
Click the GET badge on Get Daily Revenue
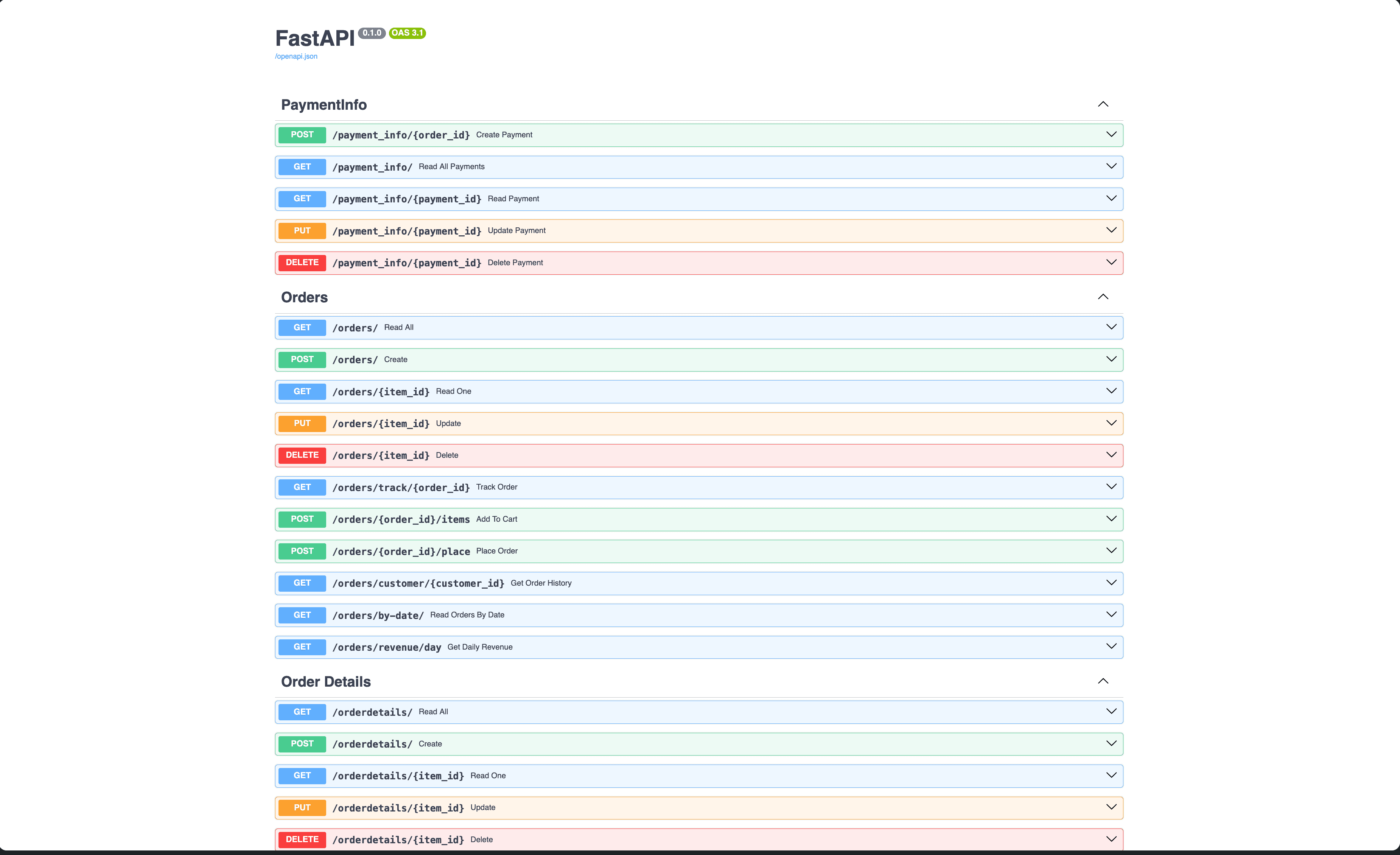tap(302, 647)
